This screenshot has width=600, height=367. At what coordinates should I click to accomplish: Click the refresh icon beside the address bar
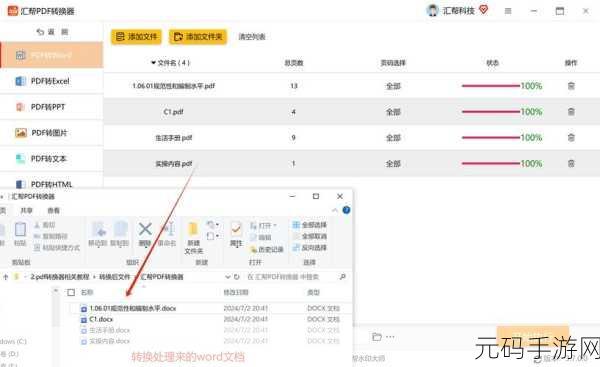[x=237, y=277]
